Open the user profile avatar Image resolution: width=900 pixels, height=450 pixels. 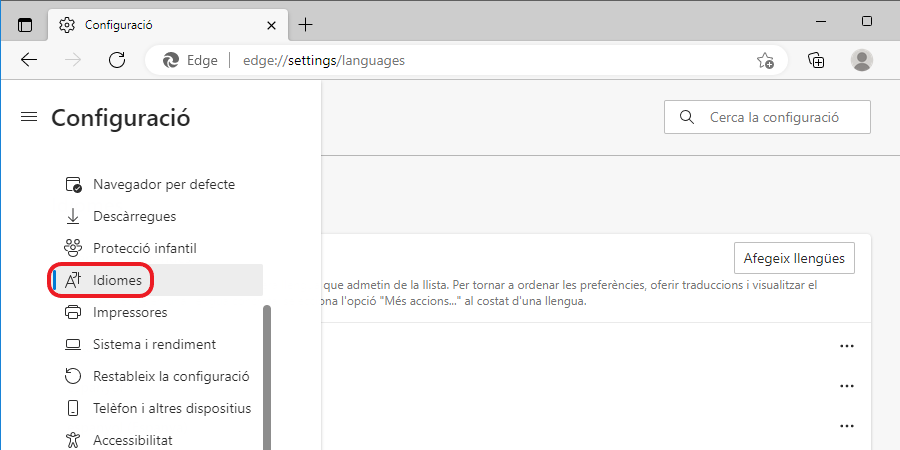coord(861,60)
